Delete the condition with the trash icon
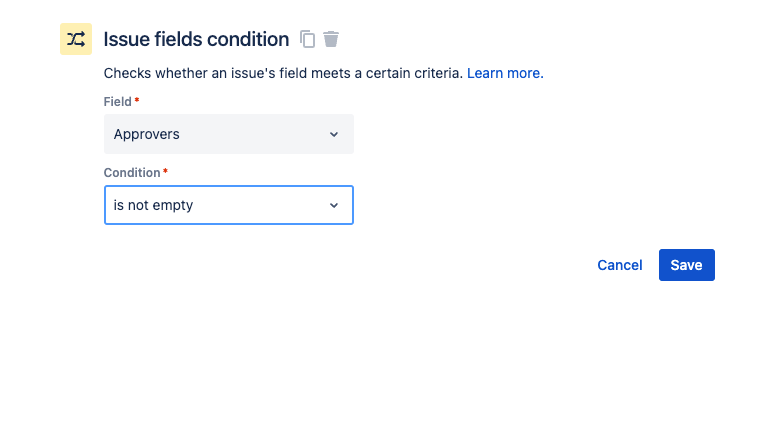The height and width of the screenshot is (444, 777). click(331, 39)
